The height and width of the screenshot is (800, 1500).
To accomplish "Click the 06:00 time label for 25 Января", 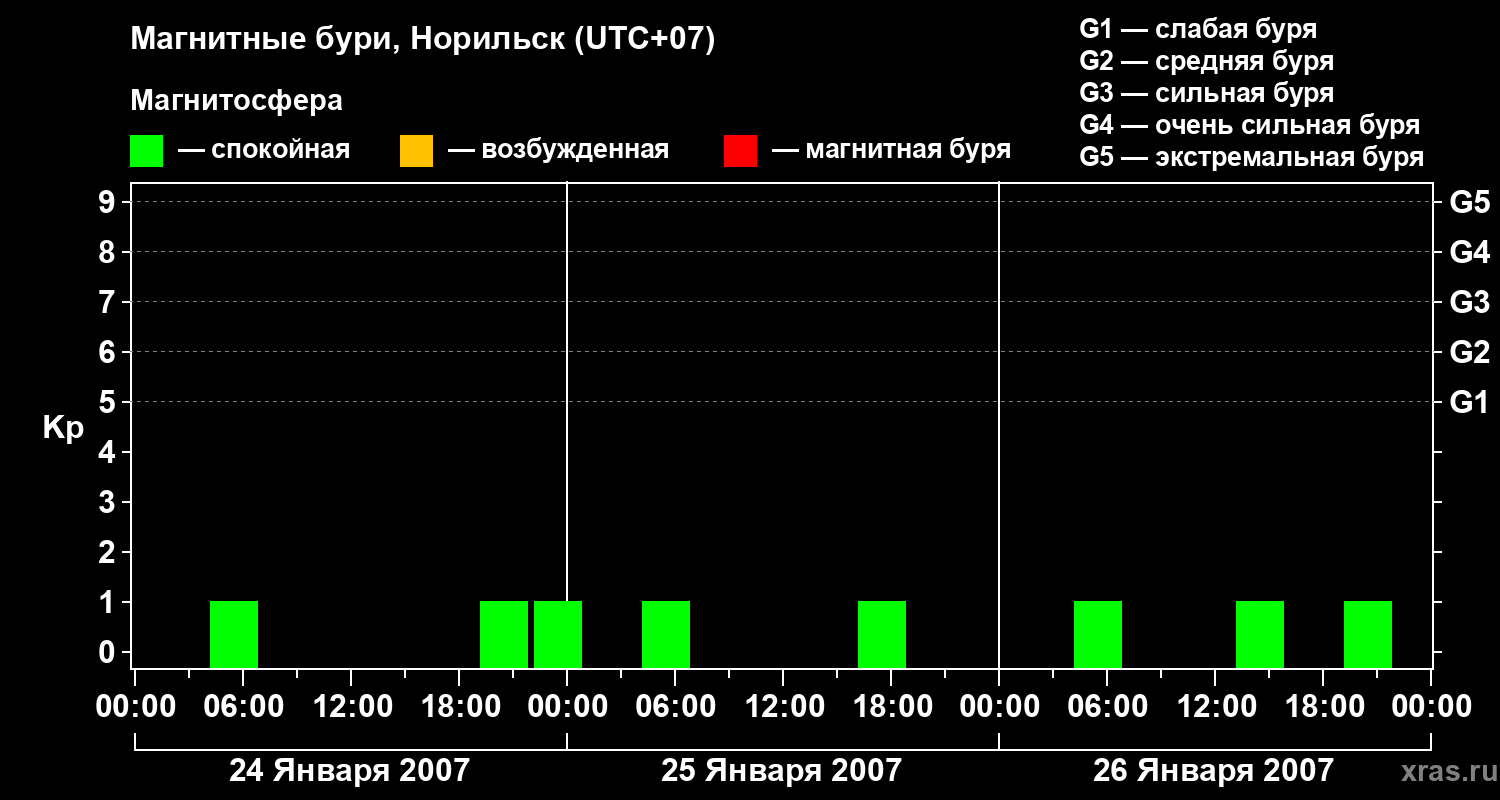I will pos(675,706).
